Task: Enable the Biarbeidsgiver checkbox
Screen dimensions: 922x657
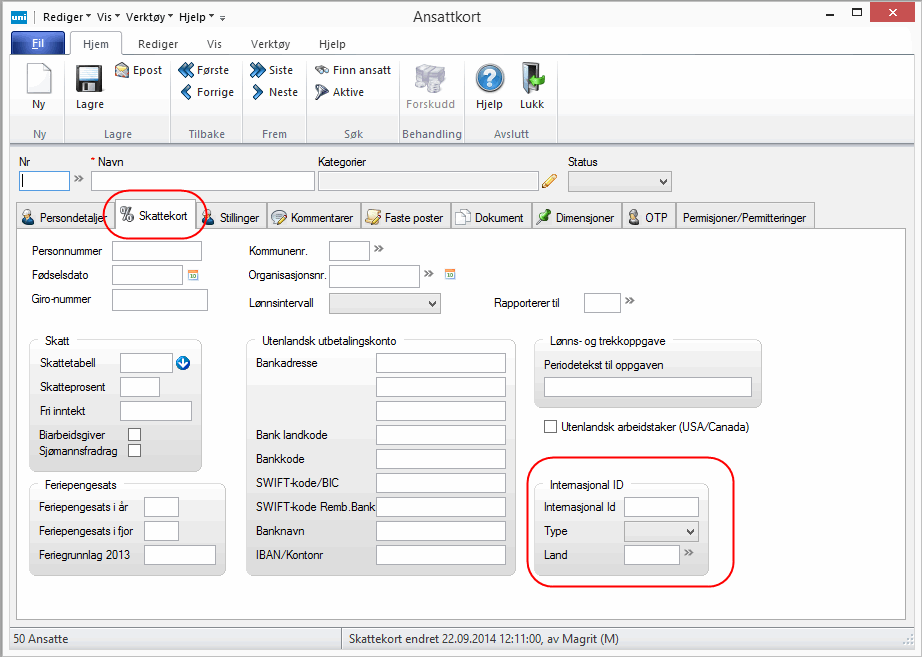Action: (134, 434)
